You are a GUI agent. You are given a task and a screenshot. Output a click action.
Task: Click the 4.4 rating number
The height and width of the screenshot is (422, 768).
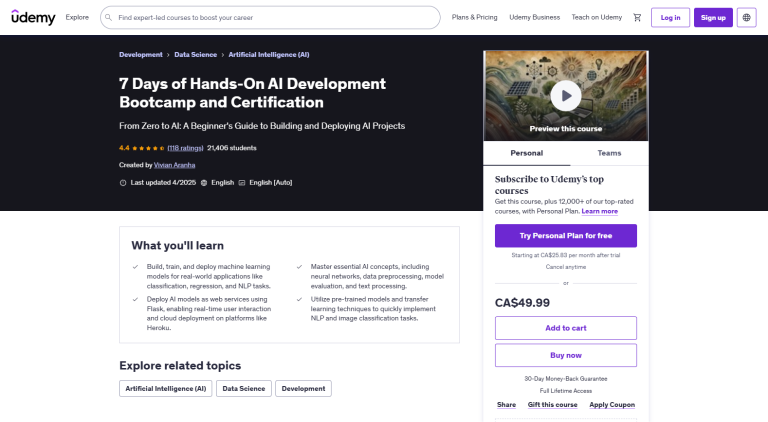click(x=124, y=148)
